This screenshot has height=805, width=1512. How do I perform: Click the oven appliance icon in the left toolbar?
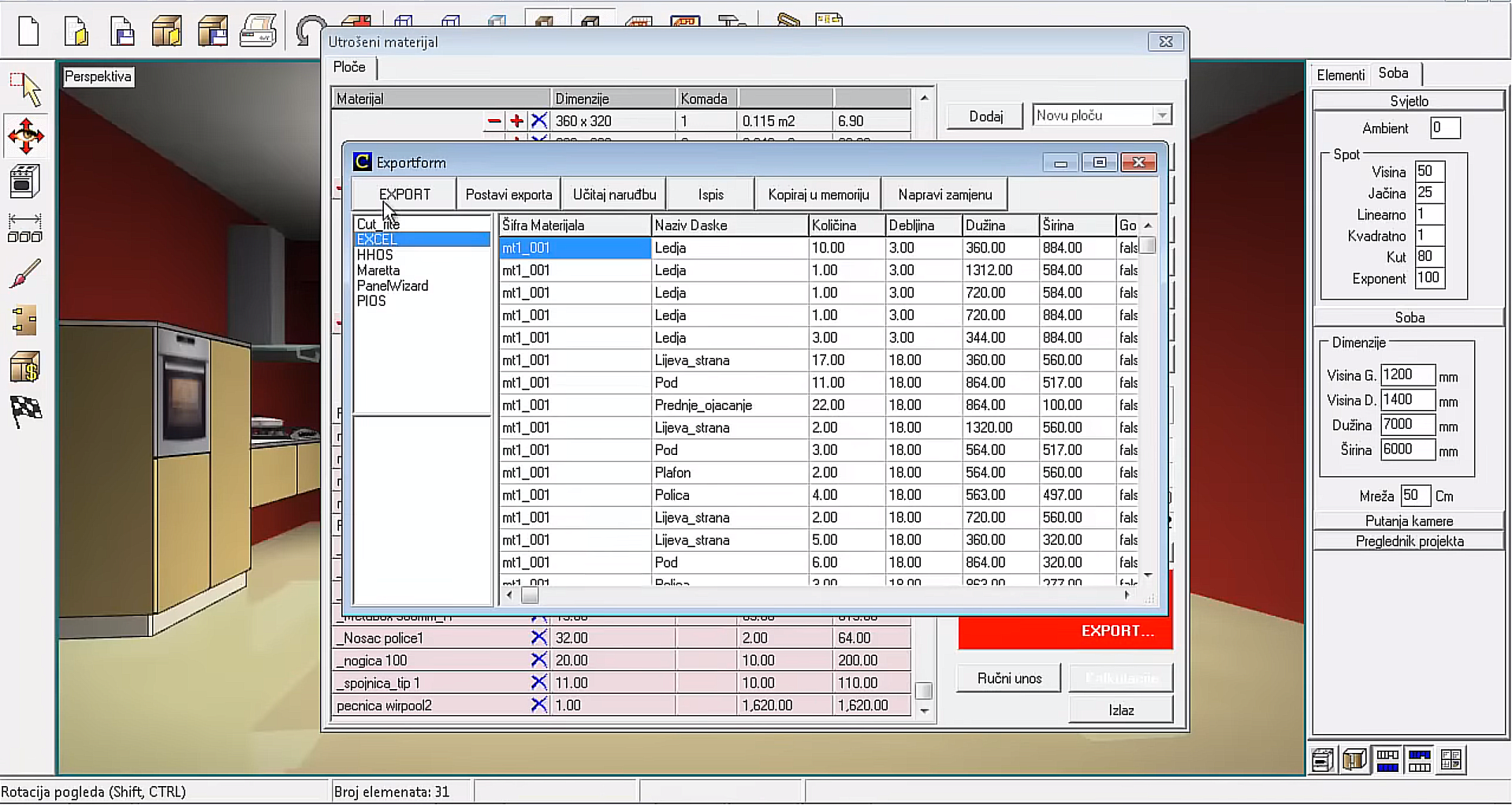click(24, 181)
